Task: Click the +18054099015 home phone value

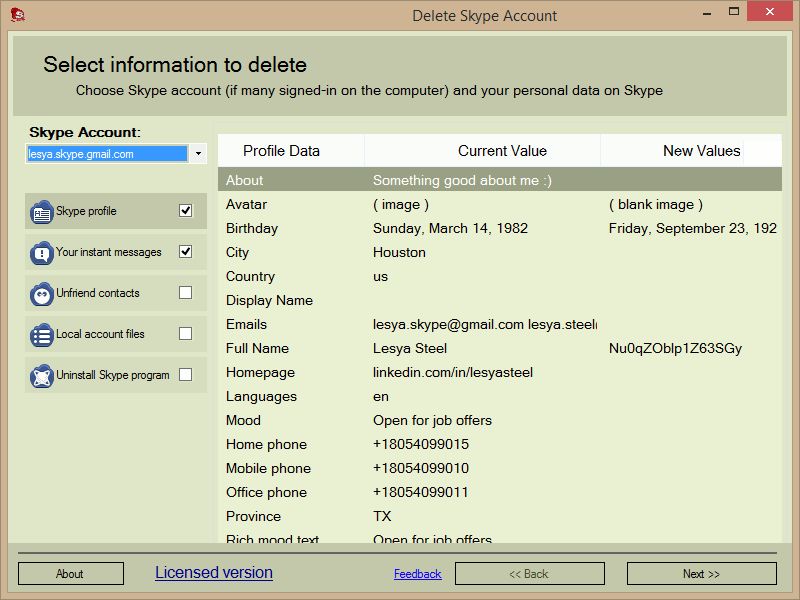Action: click(x=421, y=444)
